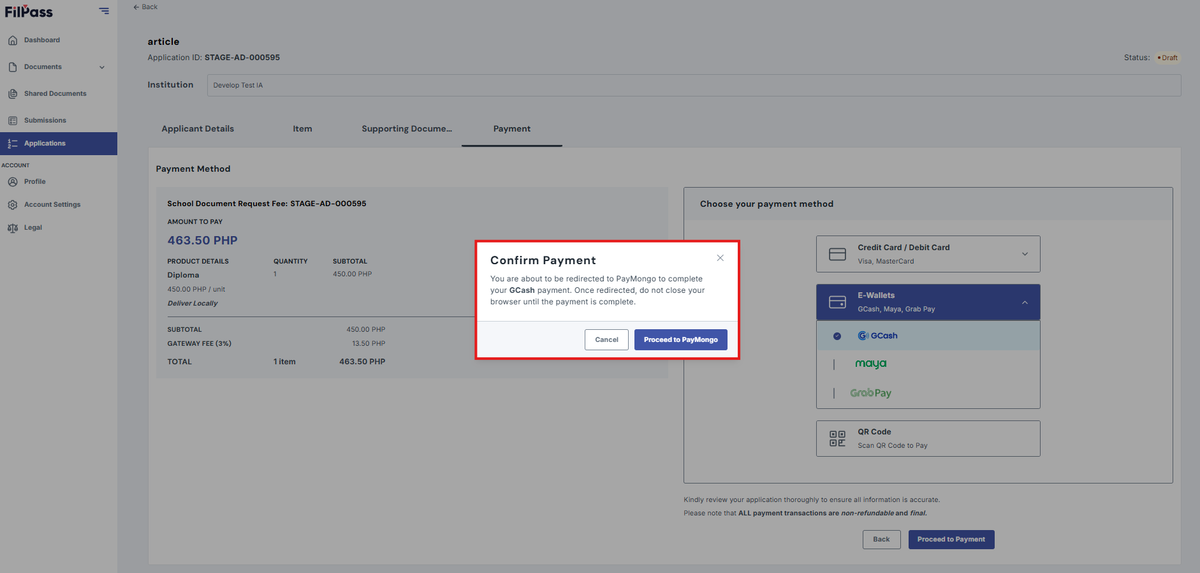Click the FilPass logo
This screenshot has width=1200, height=573.
click(x=28, y=11)
